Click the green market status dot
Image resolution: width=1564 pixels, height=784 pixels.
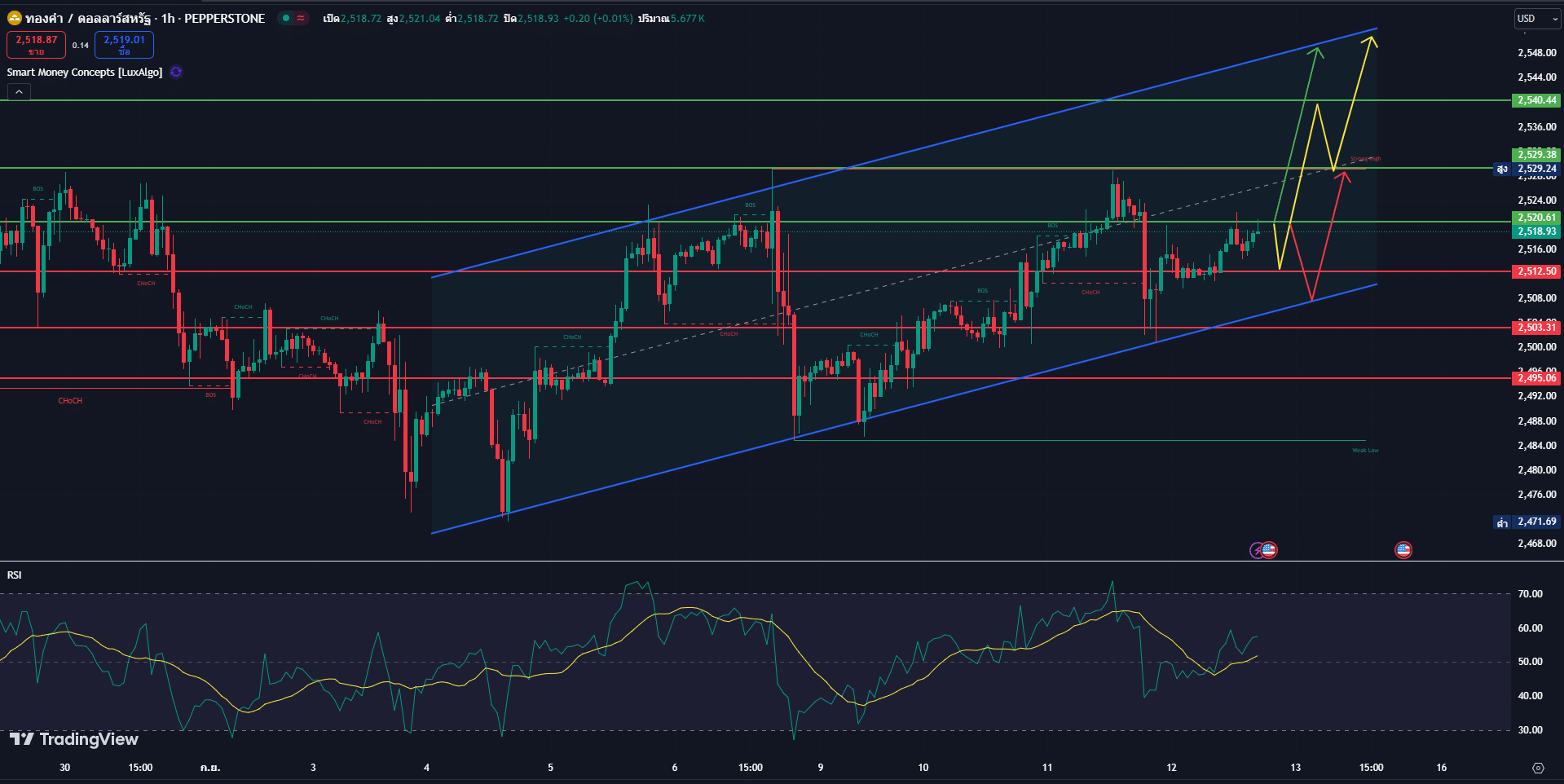[x=286, y=18]
